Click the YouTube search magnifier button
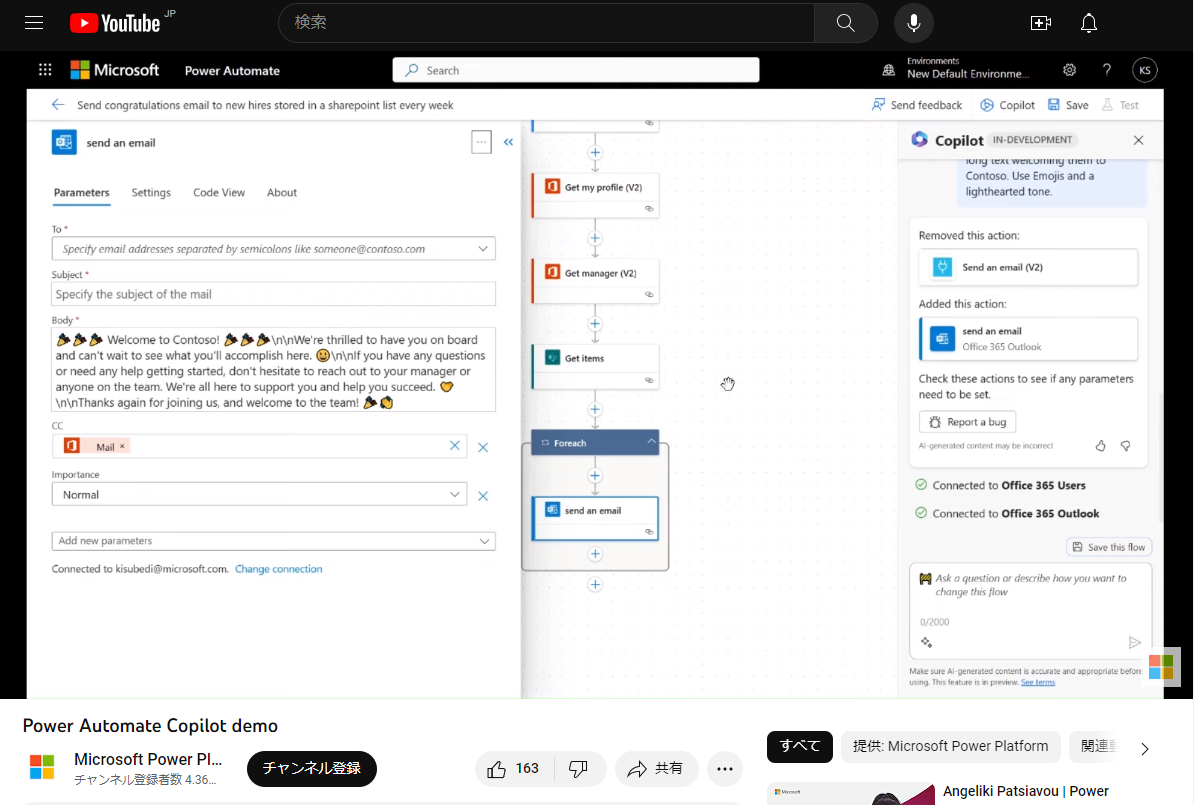Screen dimensions: 1194x805 click(x=845, y=23)
